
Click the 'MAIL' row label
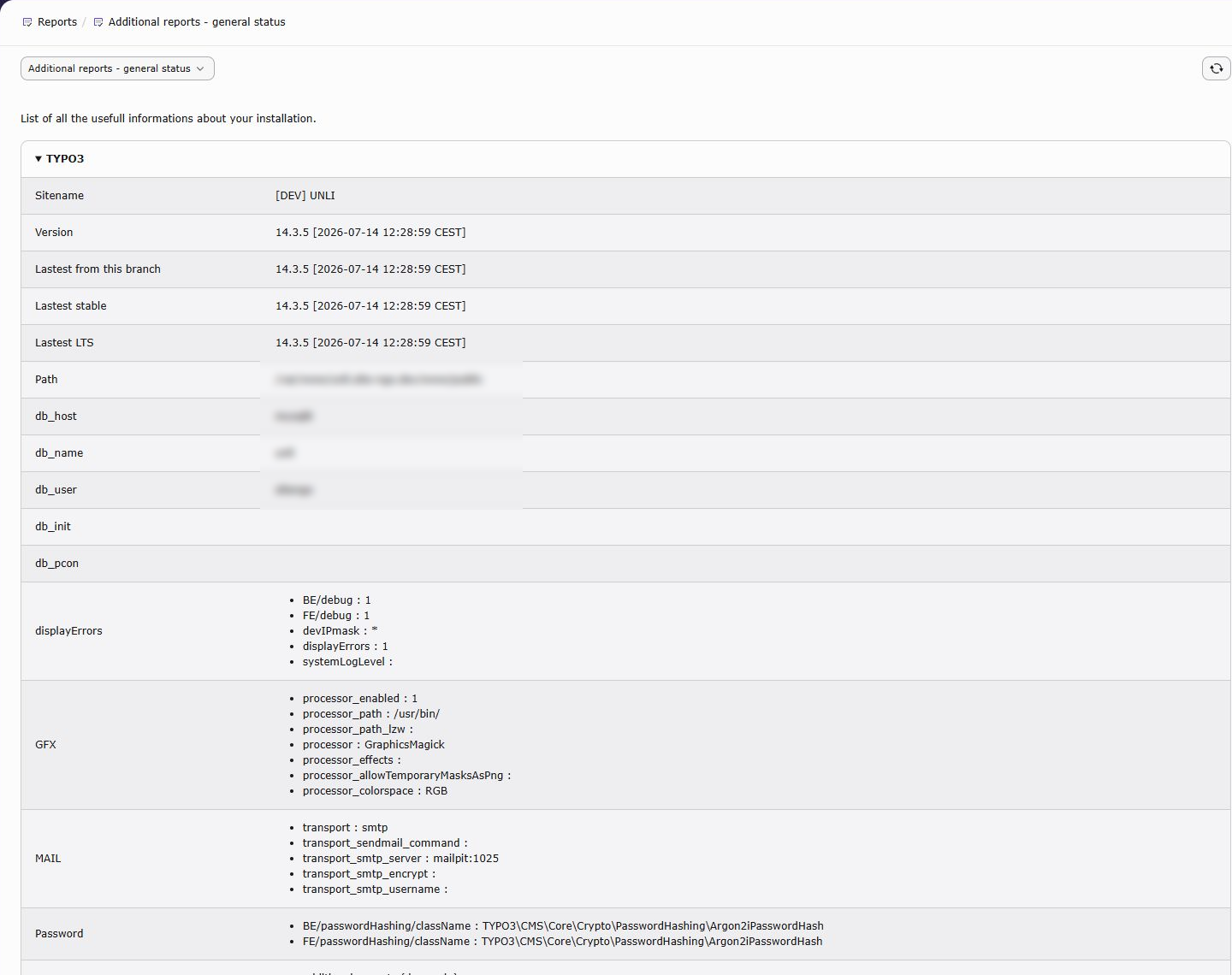point(48,859)
